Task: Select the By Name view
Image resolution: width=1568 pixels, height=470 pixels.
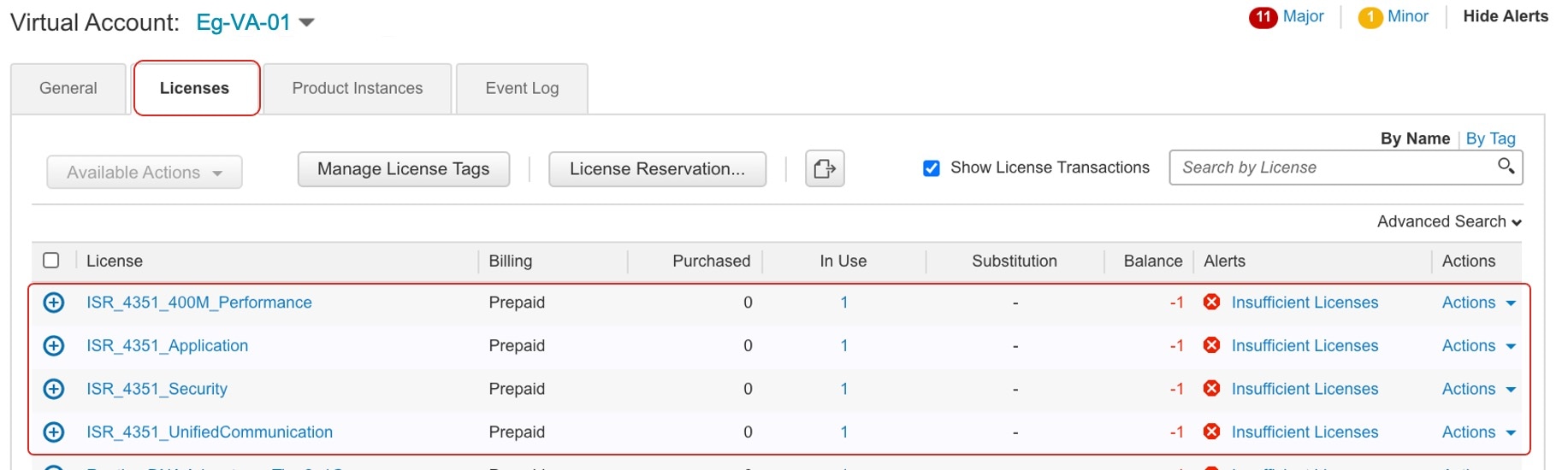Action: point(1415,138)
